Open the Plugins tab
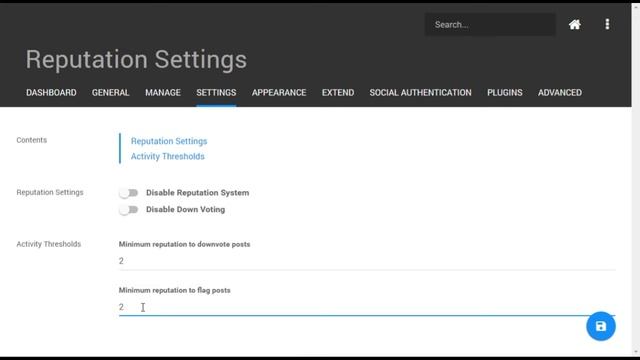The image size is (640, 360). point(504,93)
